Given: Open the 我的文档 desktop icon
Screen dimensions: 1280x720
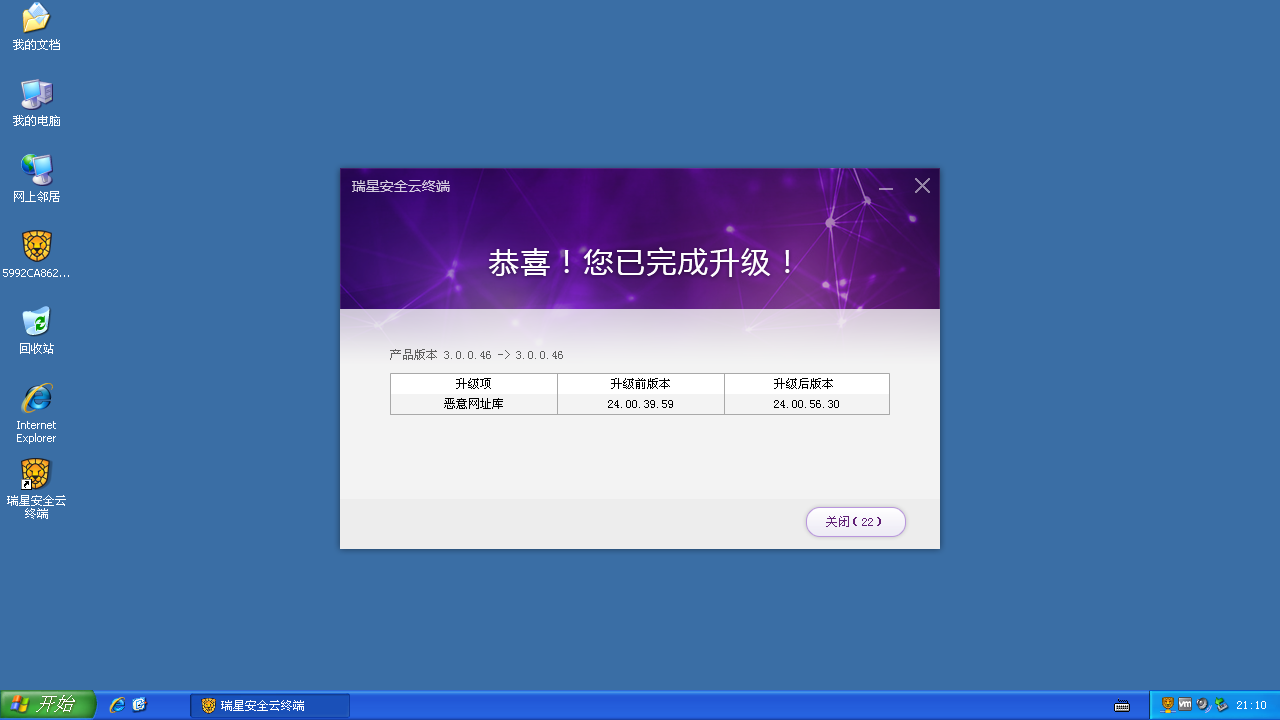Looking at the screenshot, I should [36, 27].
